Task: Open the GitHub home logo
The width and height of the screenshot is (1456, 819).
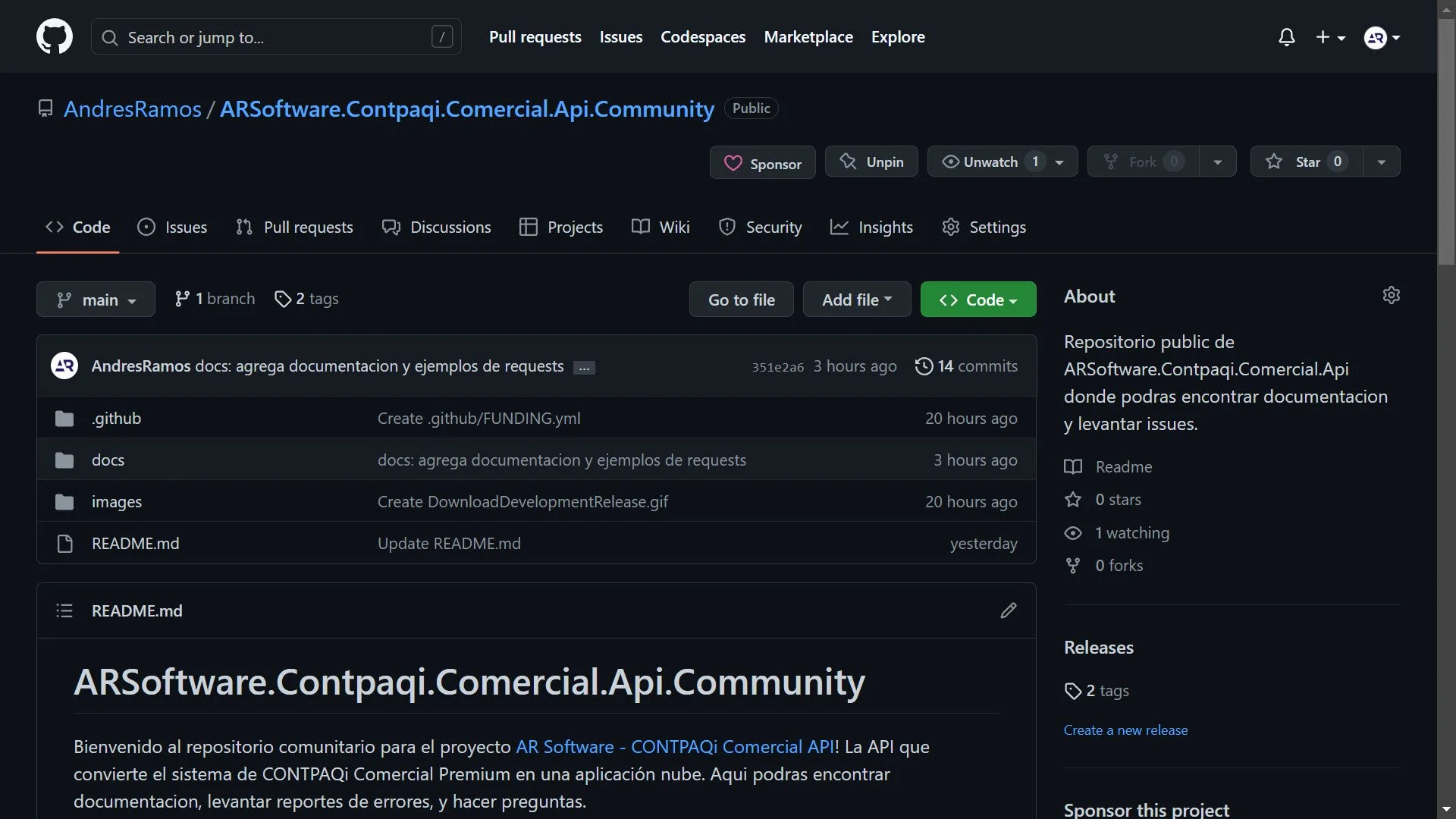Action: [x=54, y=36]
